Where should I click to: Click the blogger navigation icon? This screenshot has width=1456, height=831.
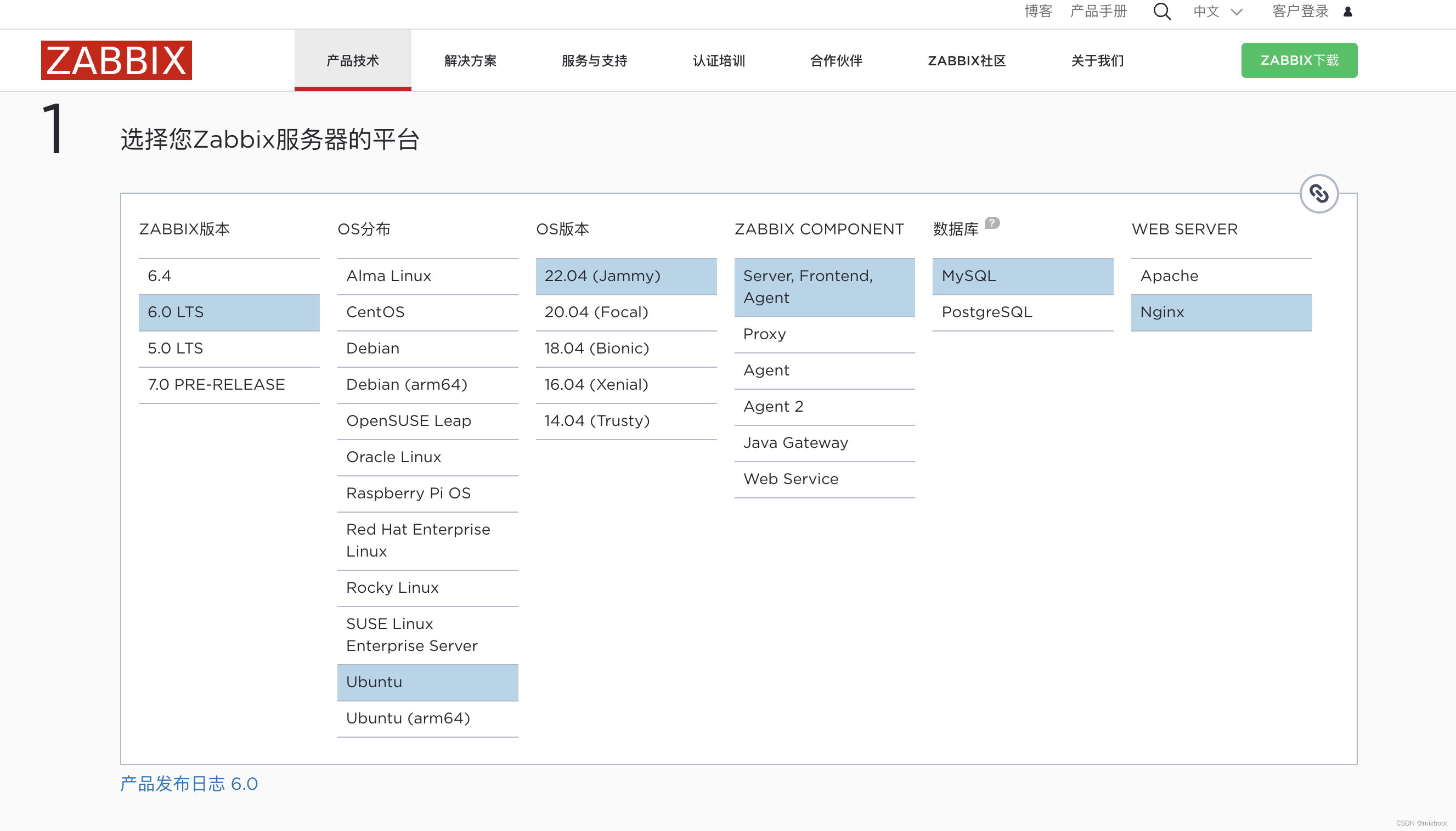click(x=1039, y=13)
